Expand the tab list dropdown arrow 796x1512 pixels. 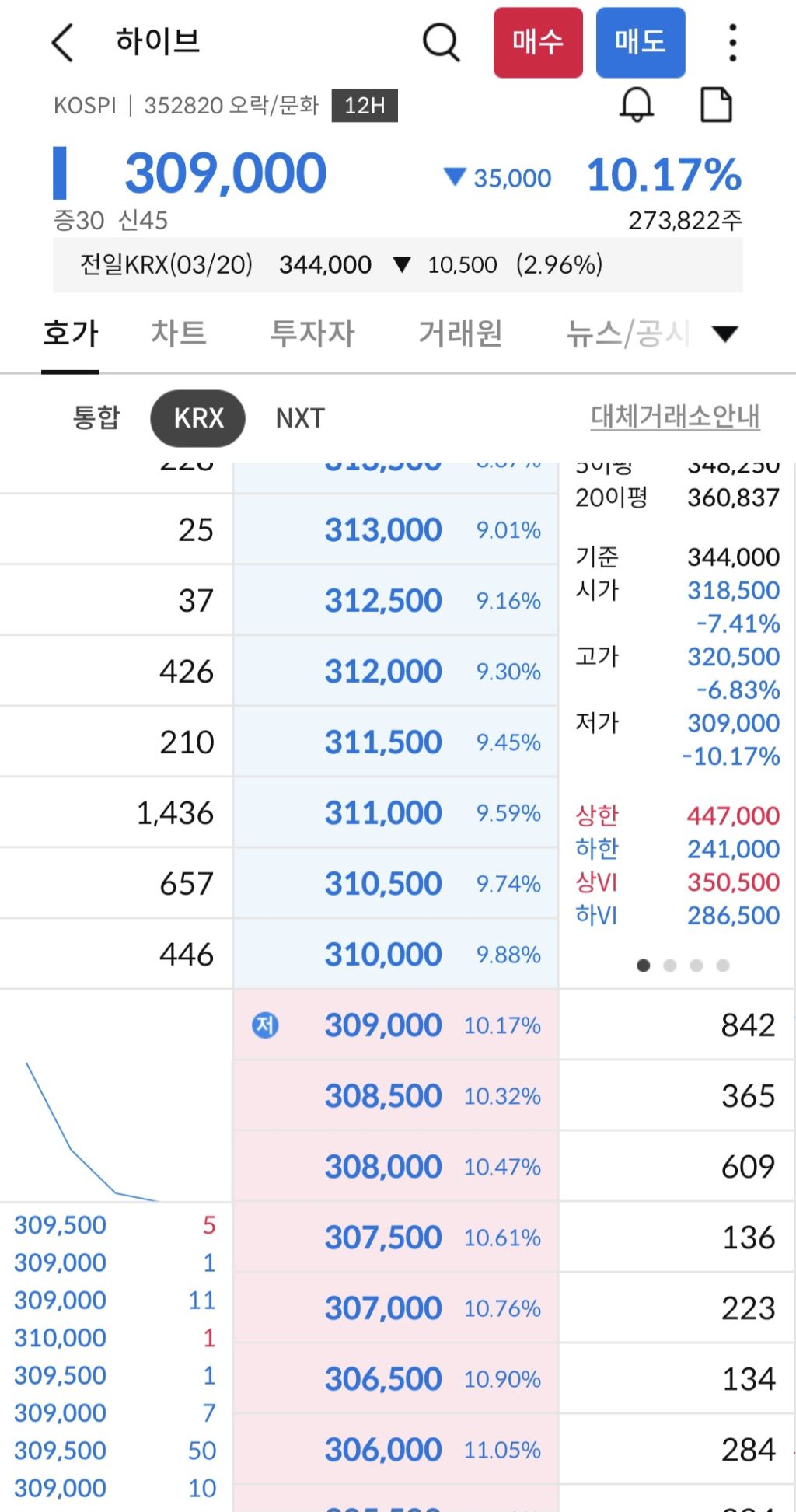[x=724, y=334]
